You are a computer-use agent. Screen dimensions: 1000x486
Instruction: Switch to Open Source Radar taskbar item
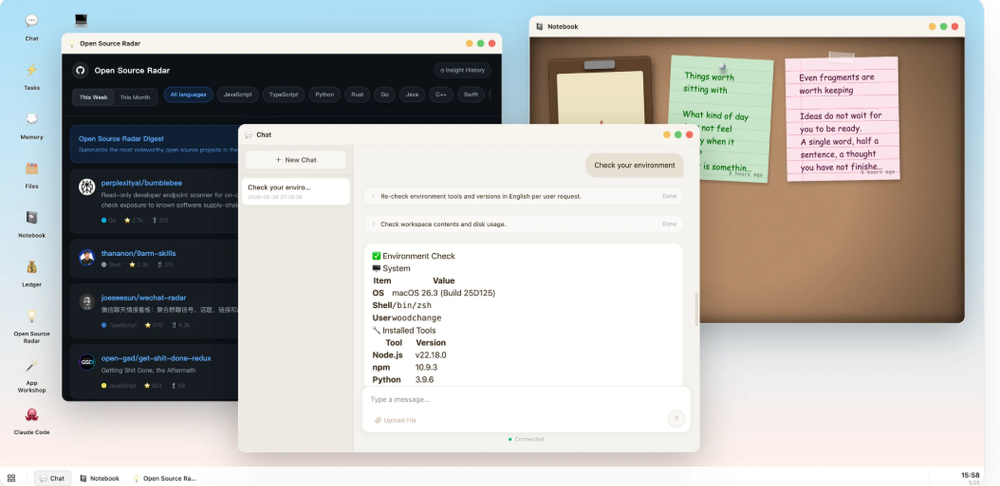point(165,478)
